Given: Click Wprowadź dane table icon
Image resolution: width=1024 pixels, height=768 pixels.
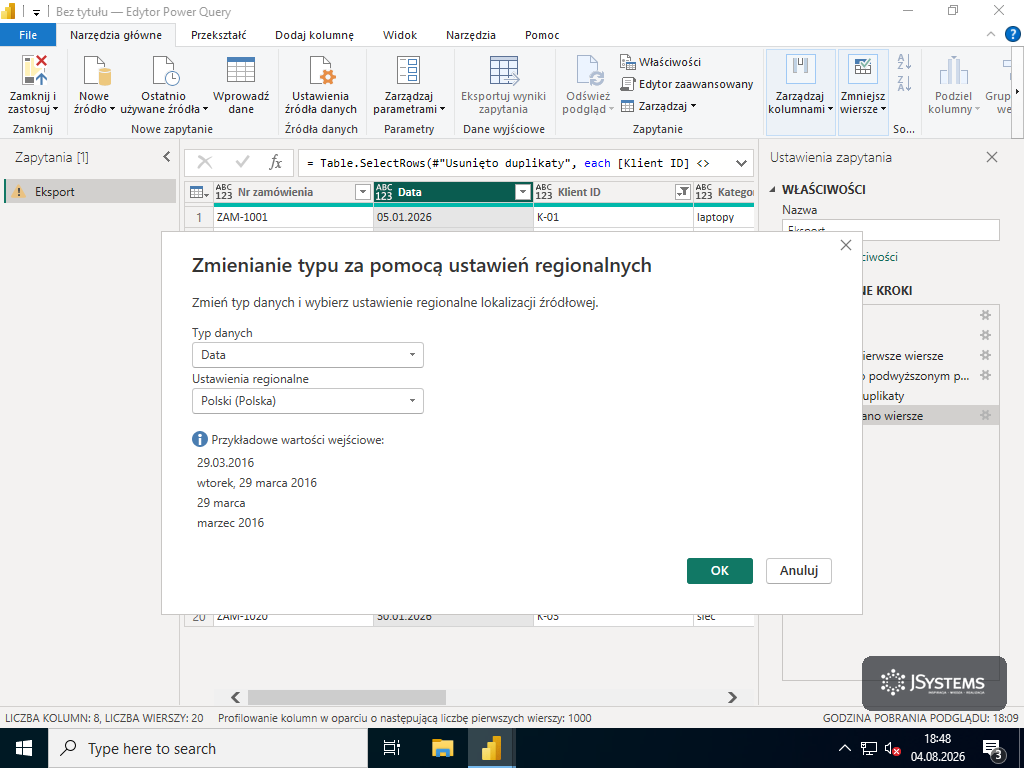Looking at the screenshot, I should [241, 71].
